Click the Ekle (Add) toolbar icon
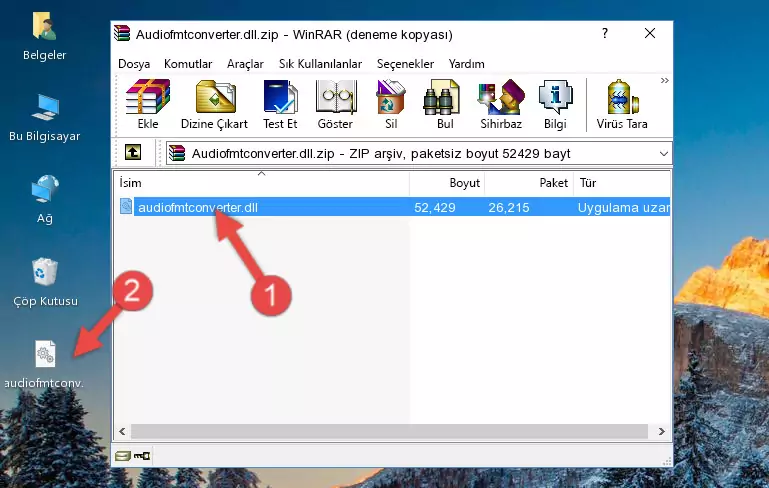The height and width of the screenshot is (488, 769). (148, 104)
